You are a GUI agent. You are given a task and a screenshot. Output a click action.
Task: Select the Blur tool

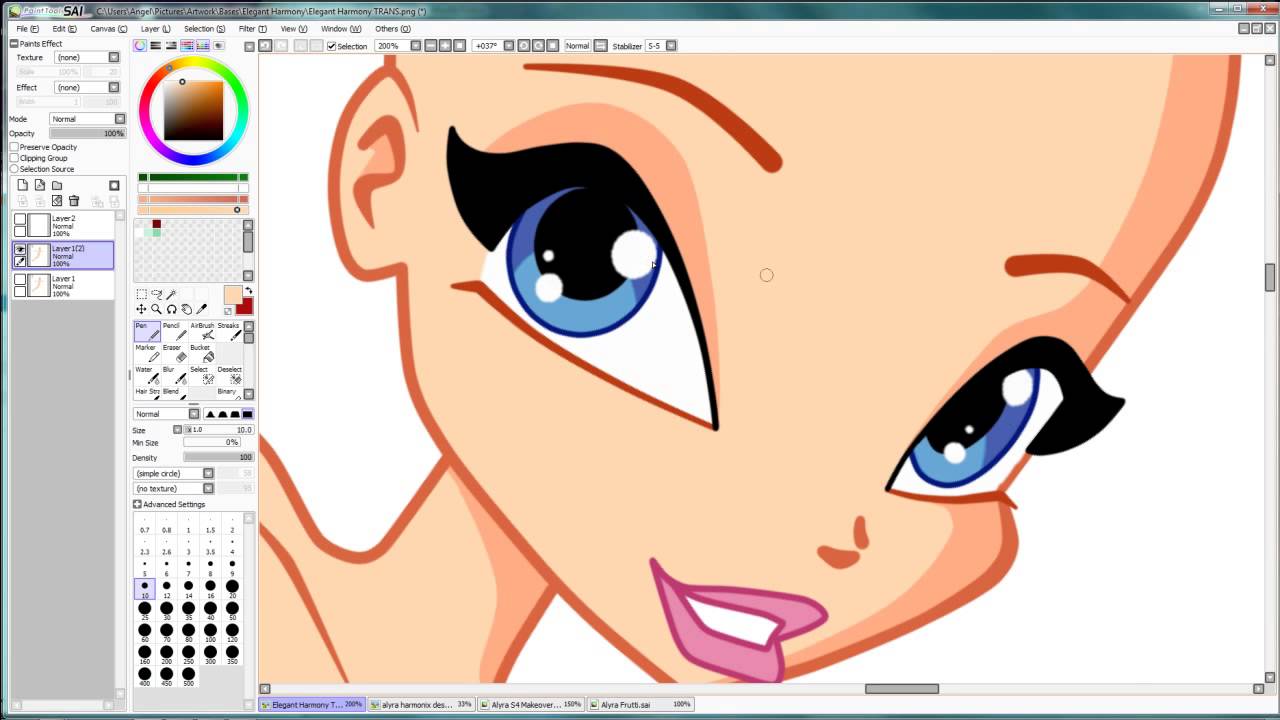[x=174, y=376]
